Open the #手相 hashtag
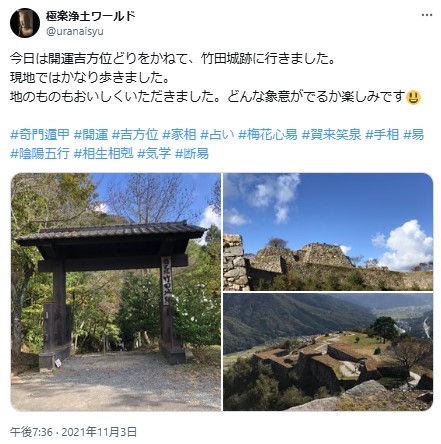This screenshot has height=444, width=441. click(382, 135)
